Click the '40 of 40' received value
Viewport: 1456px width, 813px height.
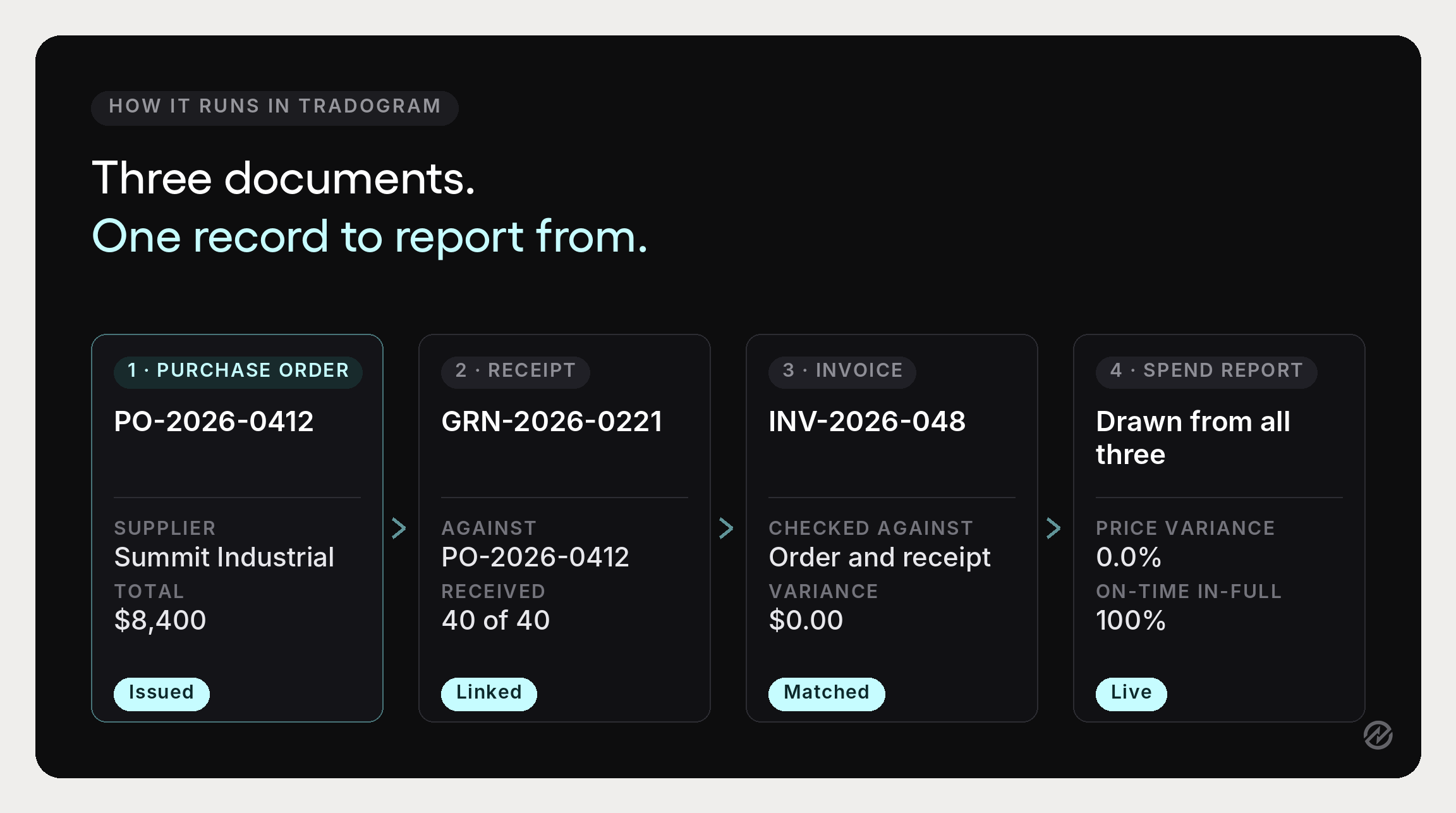(x=495, y=621)
